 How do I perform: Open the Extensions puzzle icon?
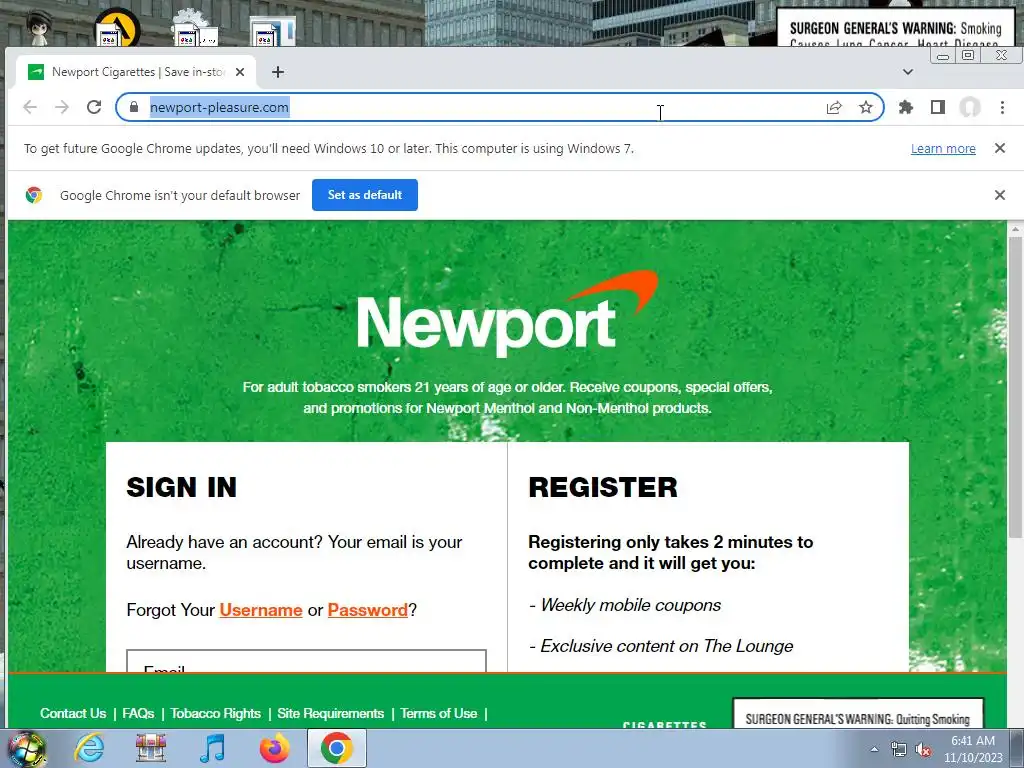coord(906,107)
